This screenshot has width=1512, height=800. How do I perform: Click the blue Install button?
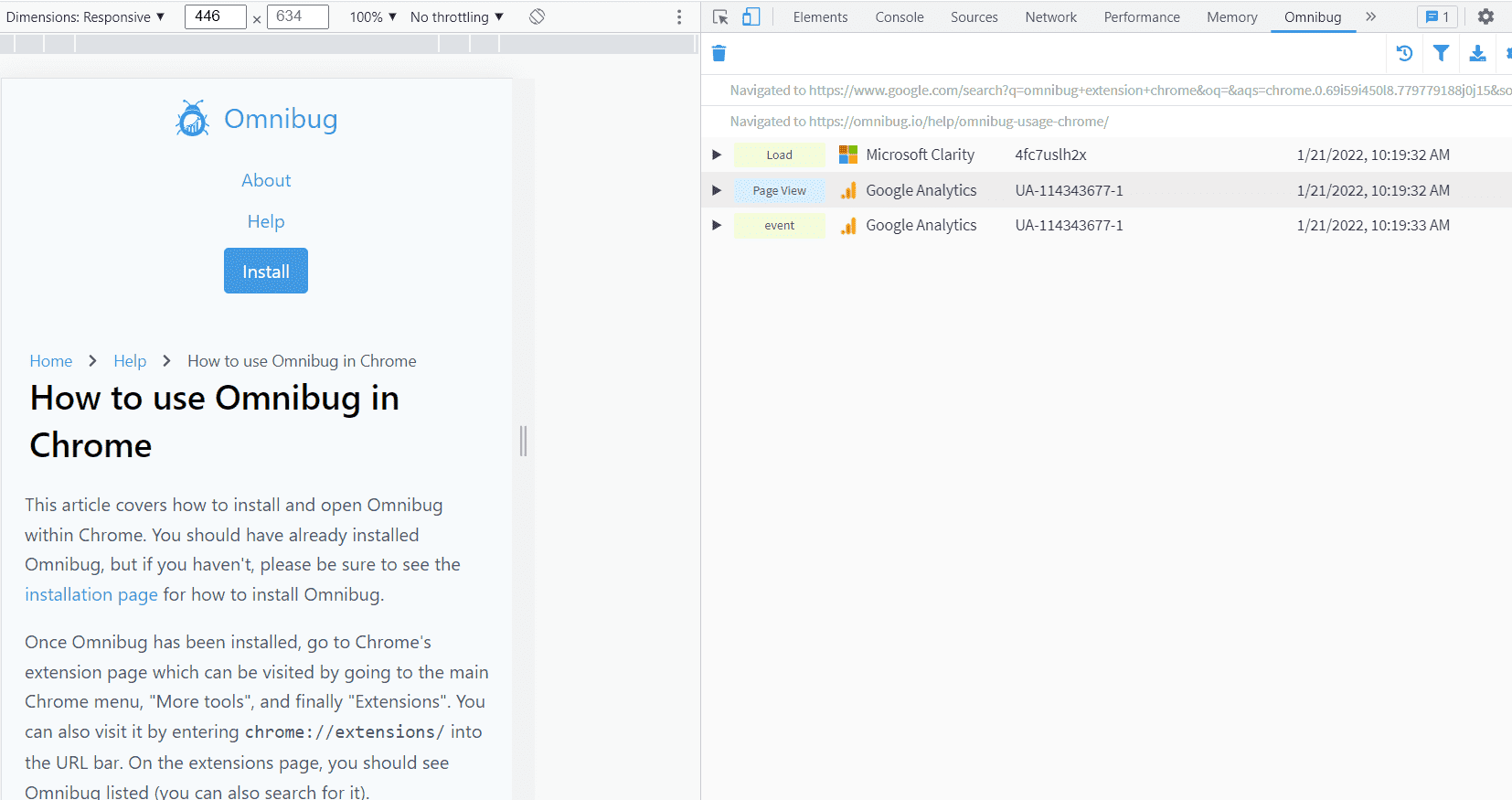(x=266, y=271)
